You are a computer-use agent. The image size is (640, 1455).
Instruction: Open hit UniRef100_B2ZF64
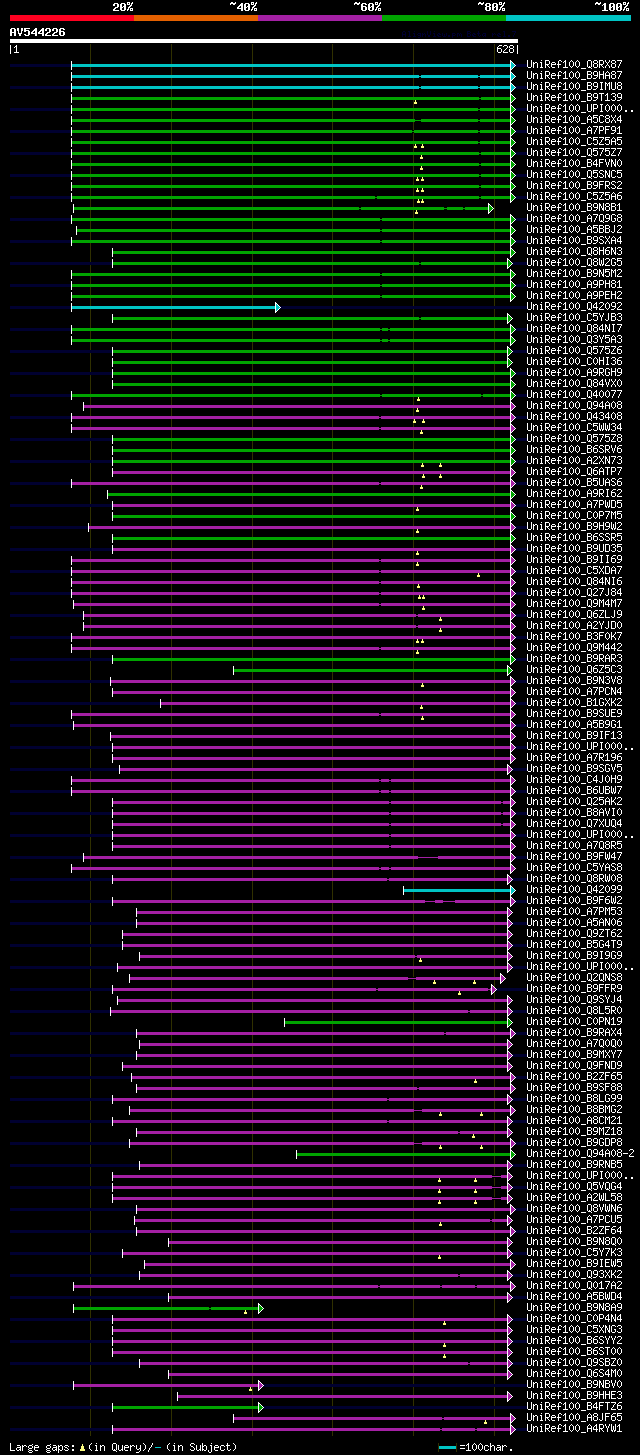click(574, 1231)
